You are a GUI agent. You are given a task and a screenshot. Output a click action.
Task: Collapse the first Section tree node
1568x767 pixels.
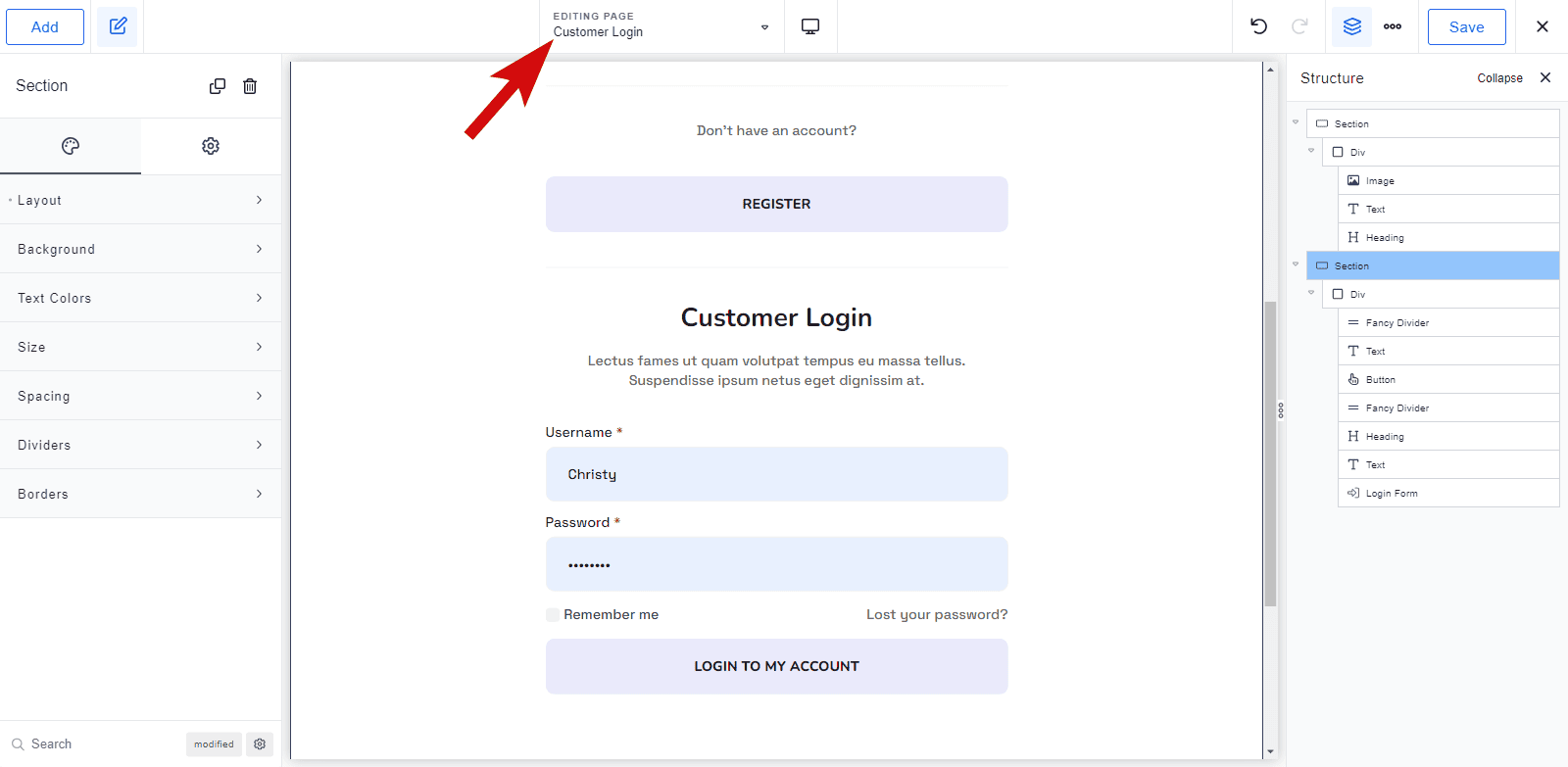point(1296,122)
